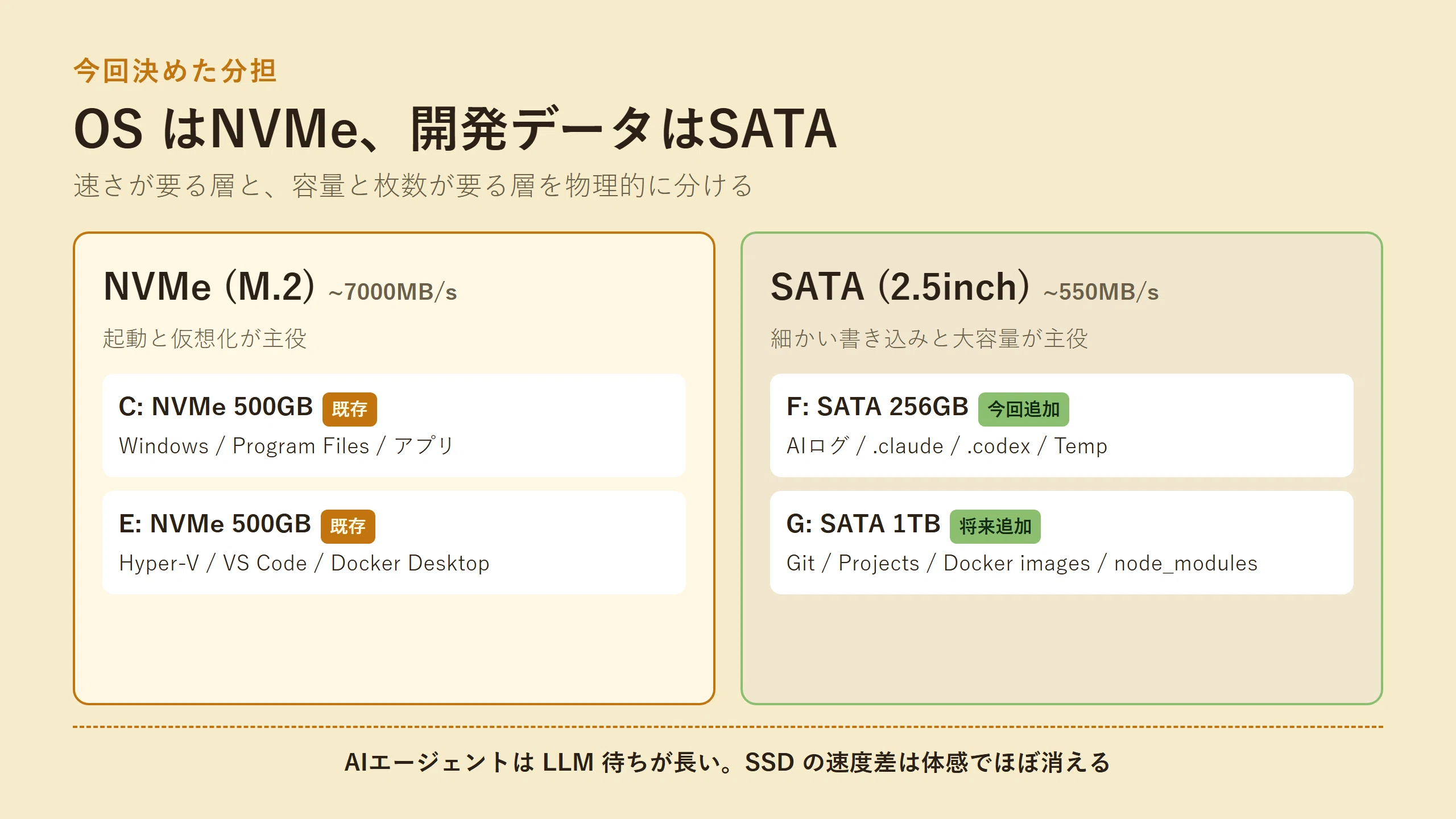Screen dimensions: 1456x819
Task: Click the NVMe (M.2) panel heading
Action: click(x=209, y=286)
